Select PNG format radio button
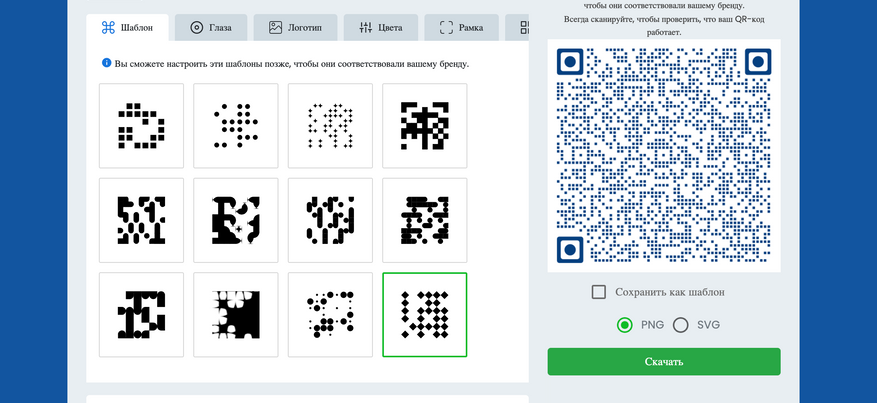Viewport: 877px width, 403px height. [625, 325]
